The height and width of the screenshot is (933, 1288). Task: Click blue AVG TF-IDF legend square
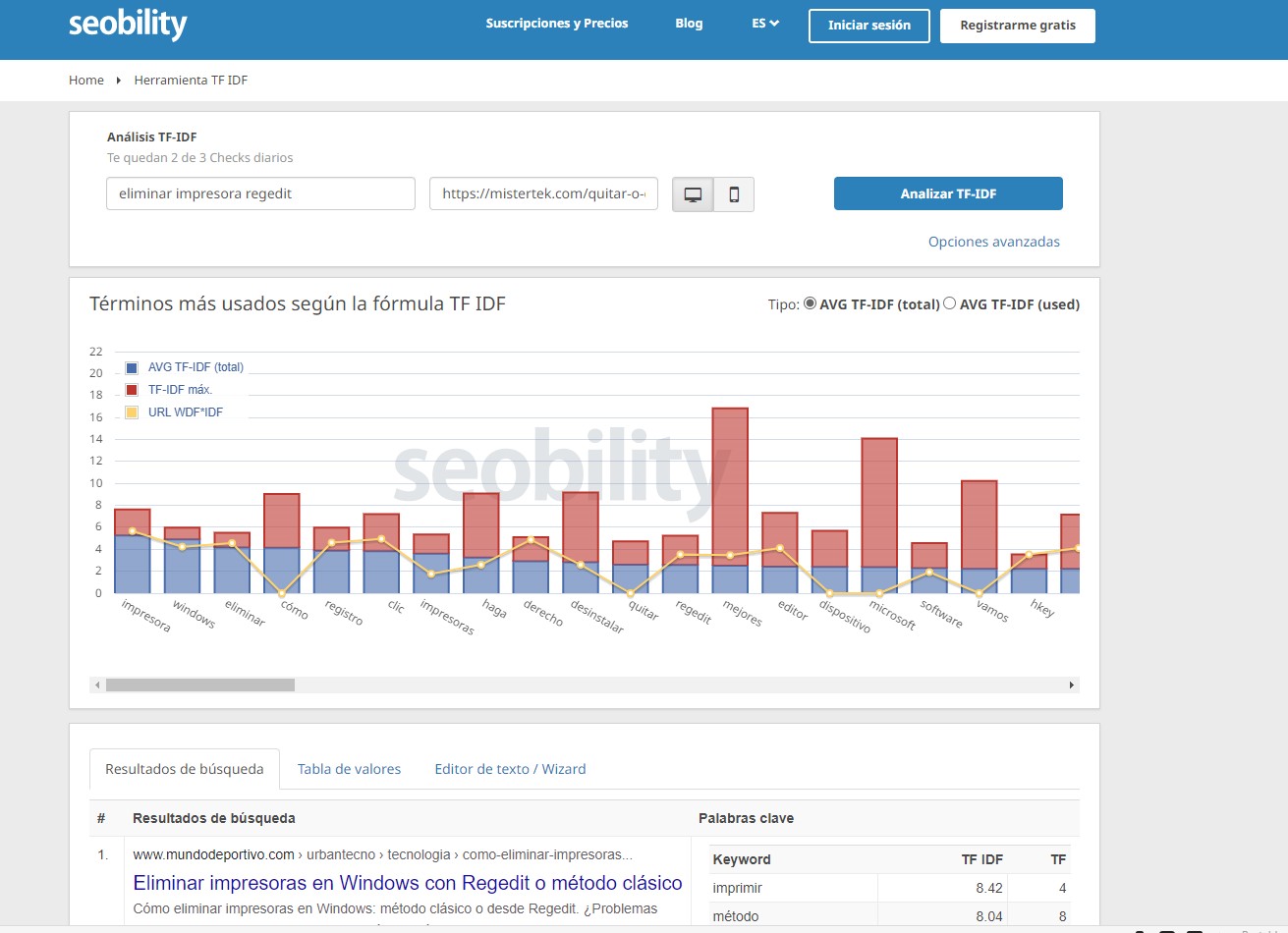click(x=132, y=368)
